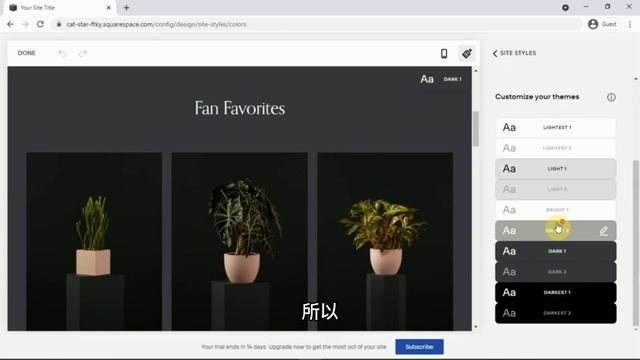Click the preview scroll down arrow
The width and height of the screenshot is (640, 360).
(x=476, y=327)
